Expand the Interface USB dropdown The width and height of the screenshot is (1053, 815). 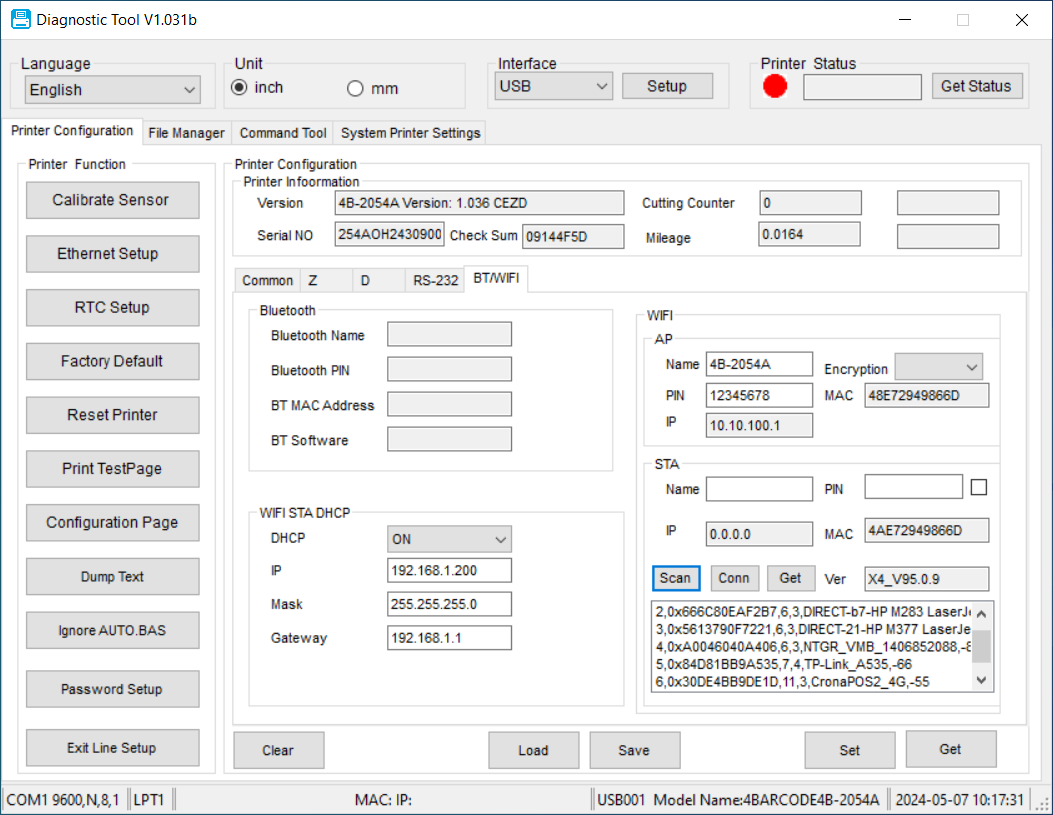(553, 86)
